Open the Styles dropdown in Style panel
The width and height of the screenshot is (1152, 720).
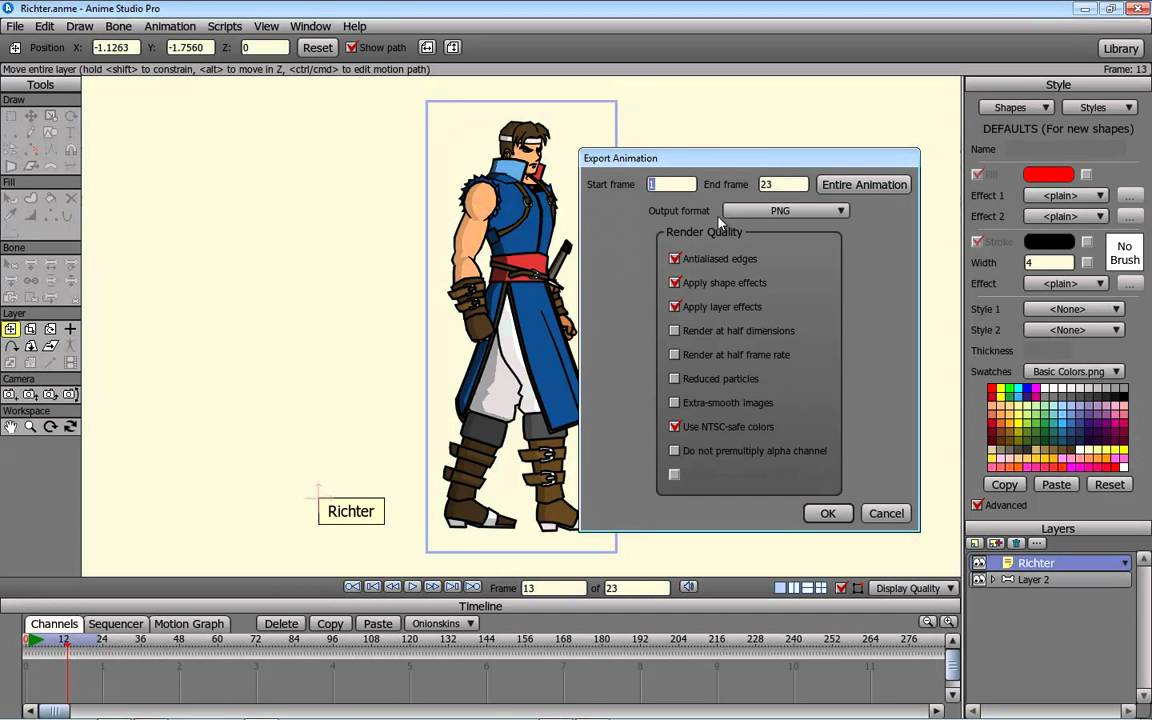(x=1100, y=107)
